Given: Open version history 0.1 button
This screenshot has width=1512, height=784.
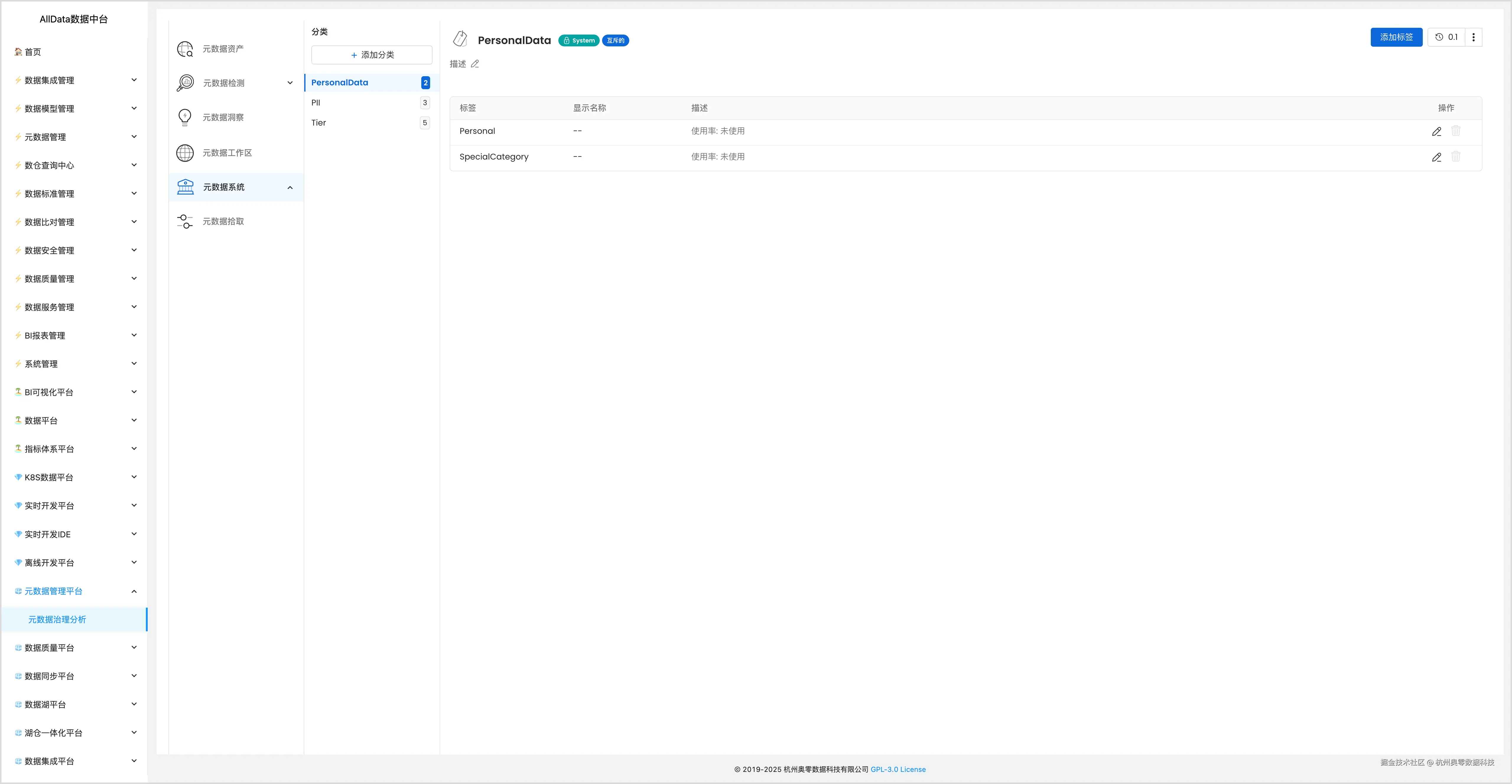Looking at the screenshot, I should (1446, 37).
